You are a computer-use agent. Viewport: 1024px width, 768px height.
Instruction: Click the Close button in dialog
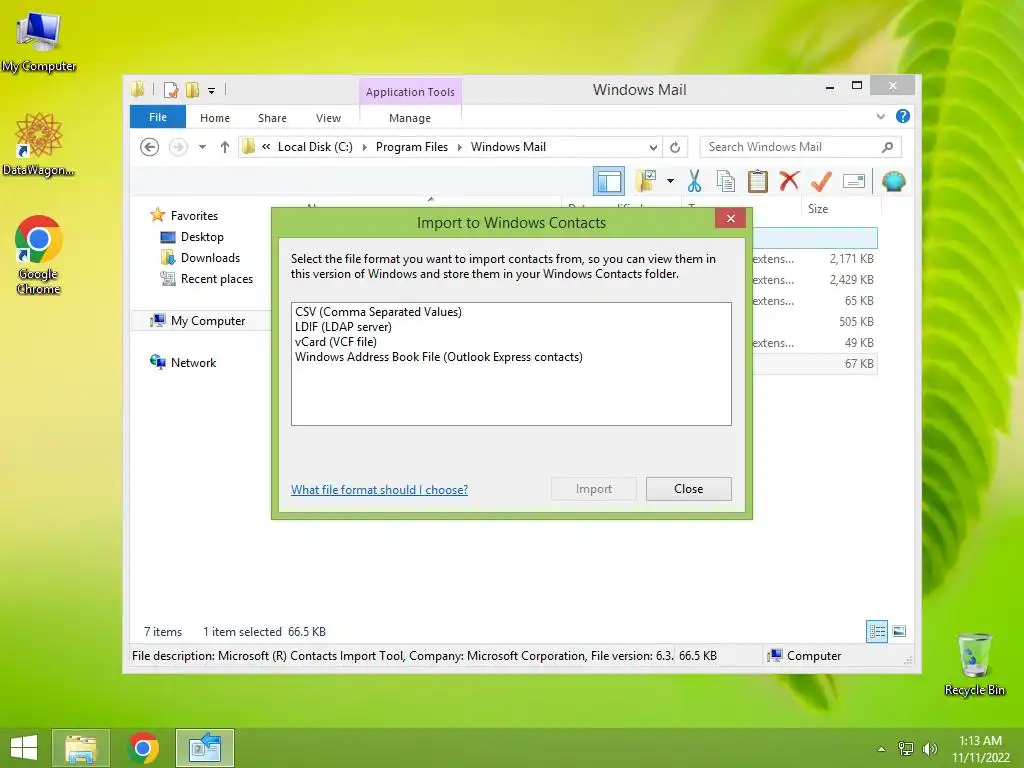pos(688,488)
